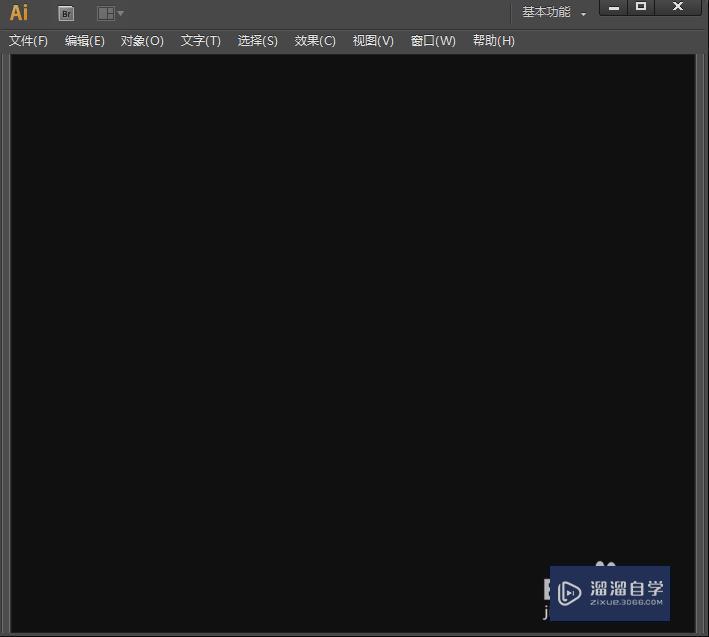The height and width of the screenshot is (637, 709).
Task: Open the 效果(C) menu
Action: (315, 41)
